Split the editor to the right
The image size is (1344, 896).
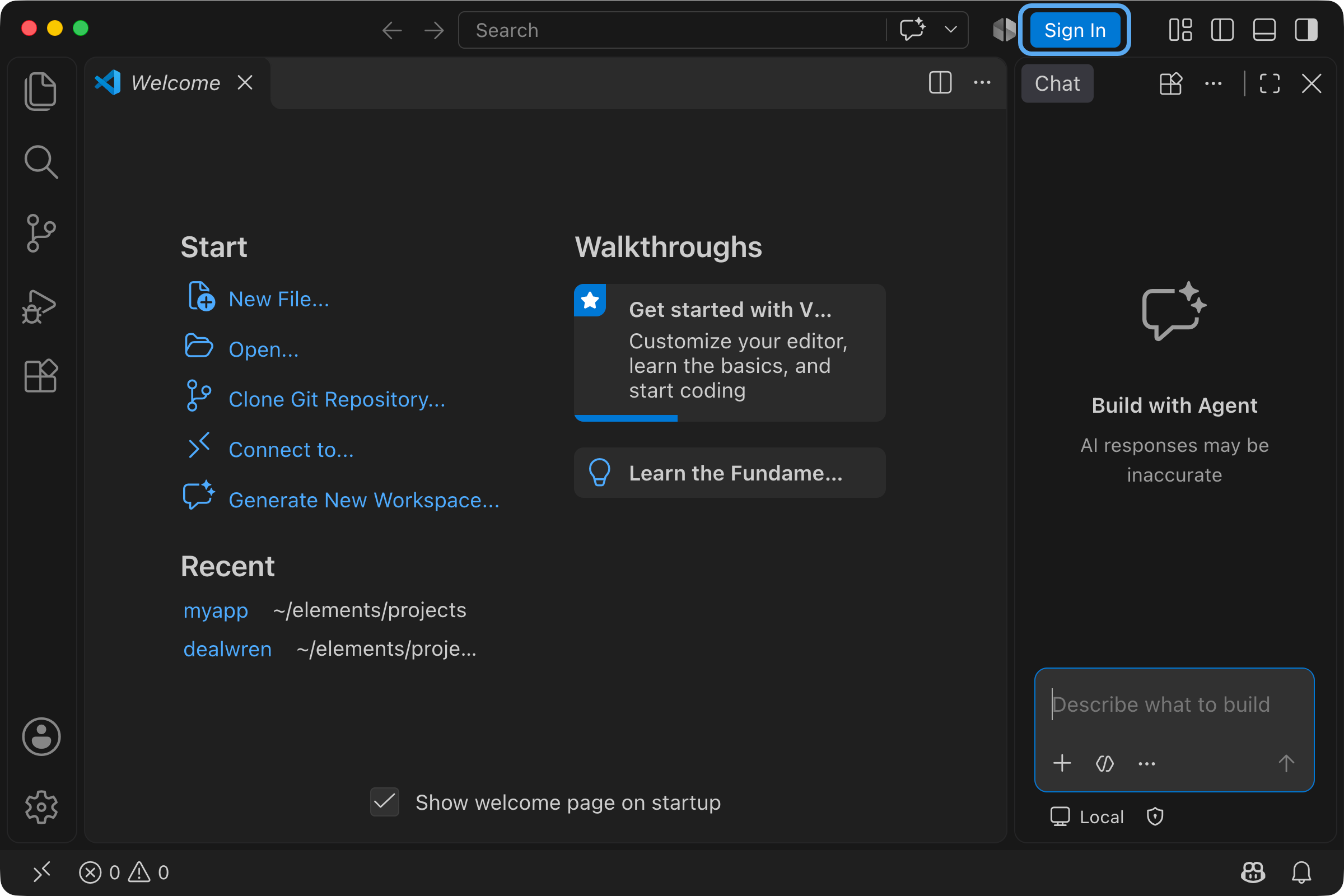(x=940, y=83)
